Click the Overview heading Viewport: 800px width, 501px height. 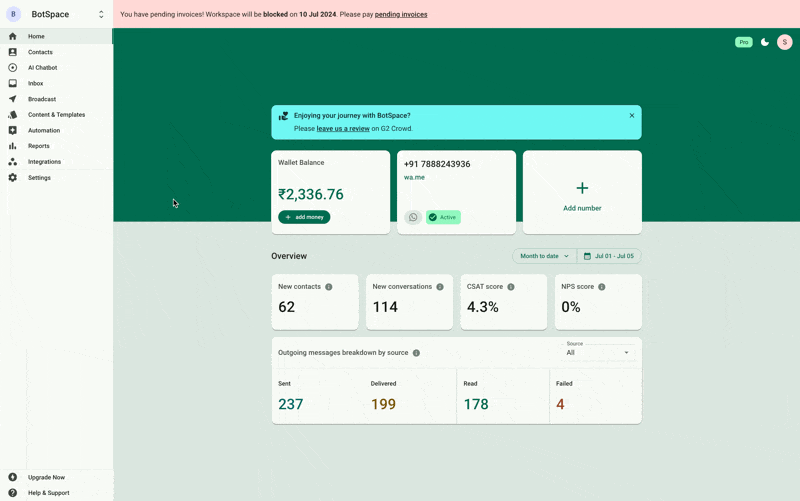point(289,256)
